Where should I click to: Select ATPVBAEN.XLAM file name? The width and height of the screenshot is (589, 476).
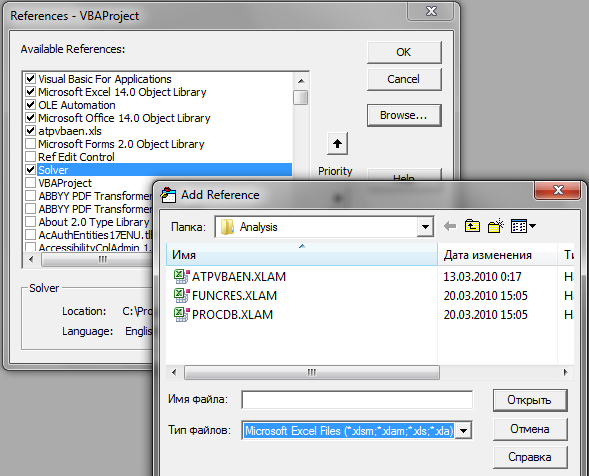pos(239,277)
